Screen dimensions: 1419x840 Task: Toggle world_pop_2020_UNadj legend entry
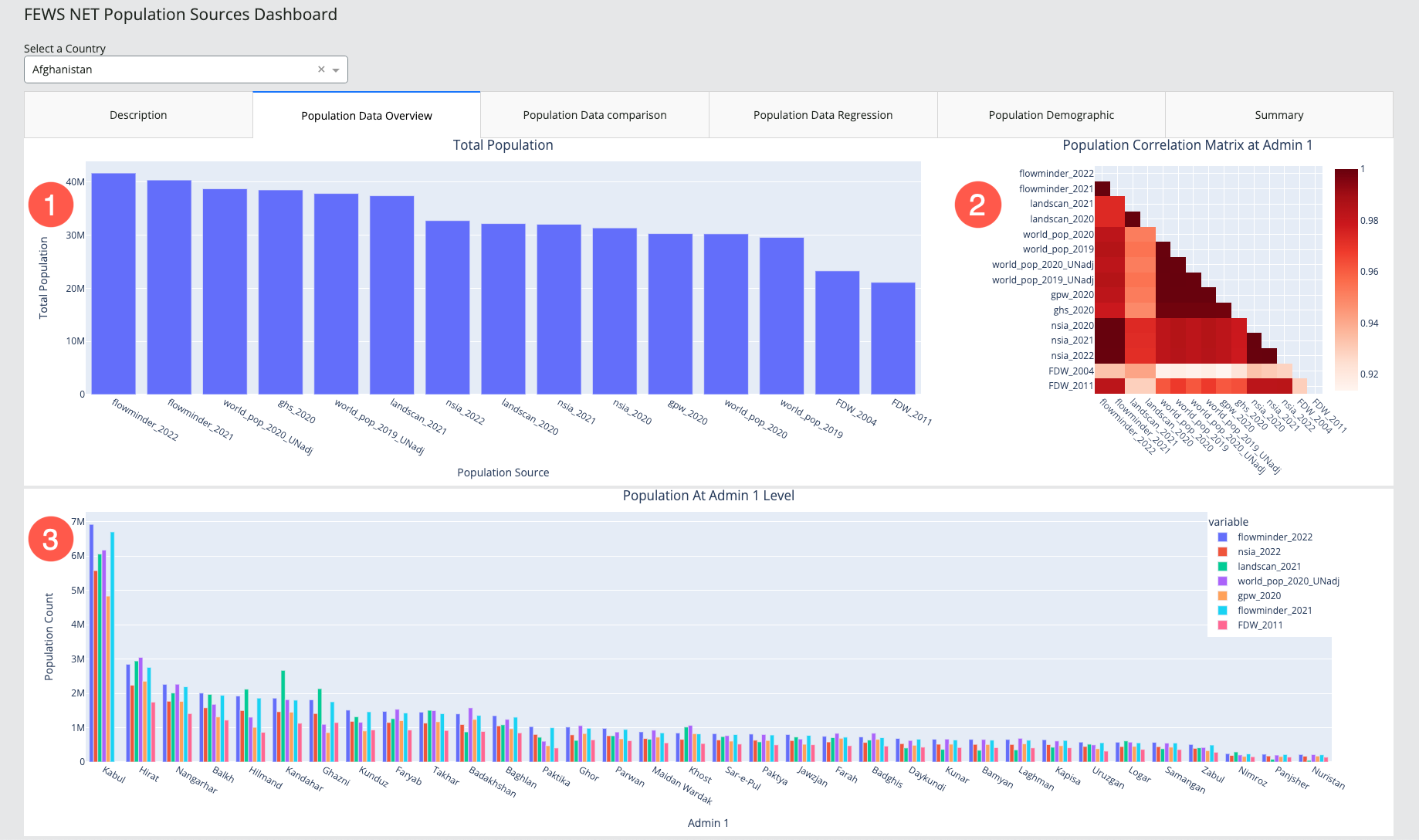coord(1288,581)
